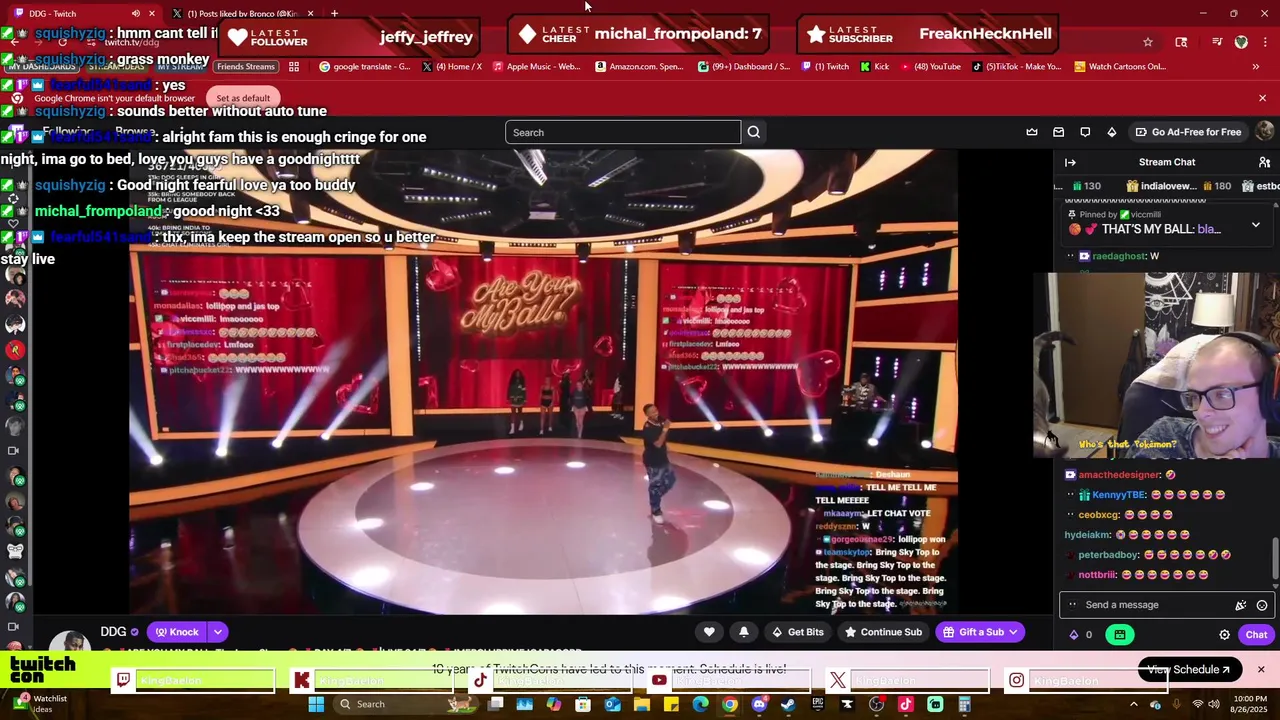Screen dimensions: 1280x720
Task: Click the Windows Start button
Action: coord(316,704)
